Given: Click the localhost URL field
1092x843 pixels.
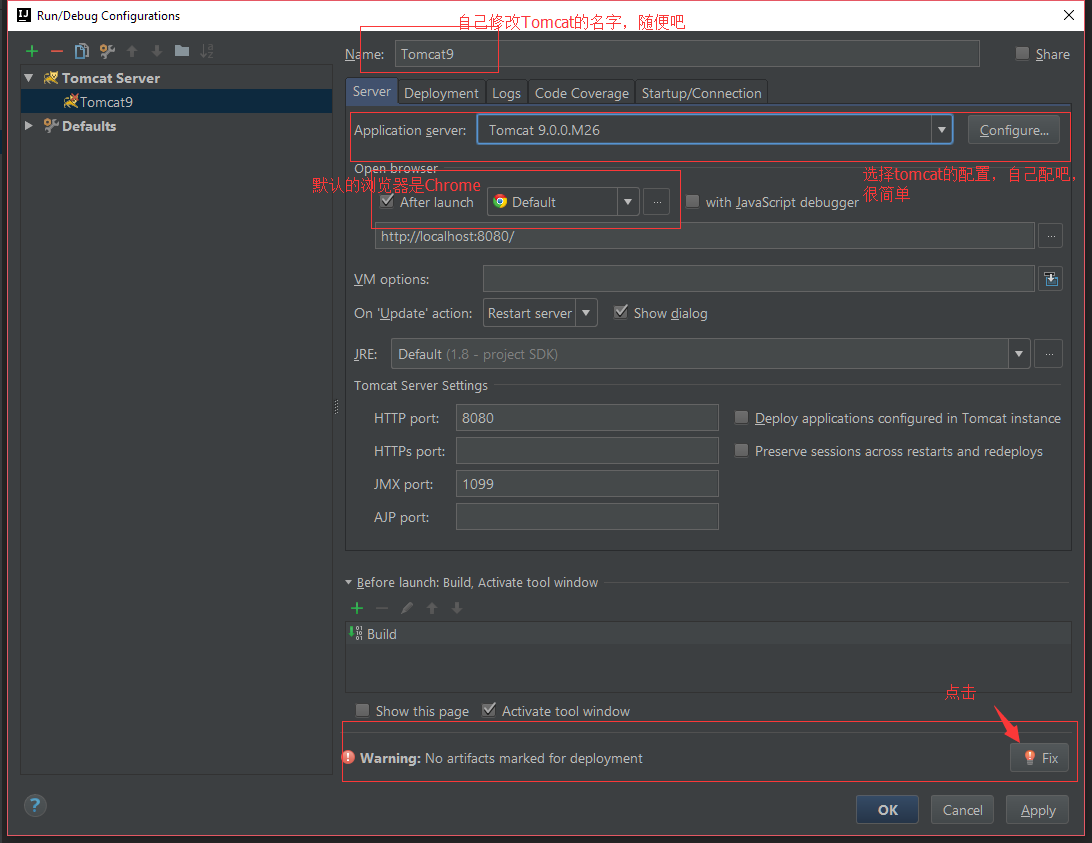Looking at the screenshot, I should point(704,236).
